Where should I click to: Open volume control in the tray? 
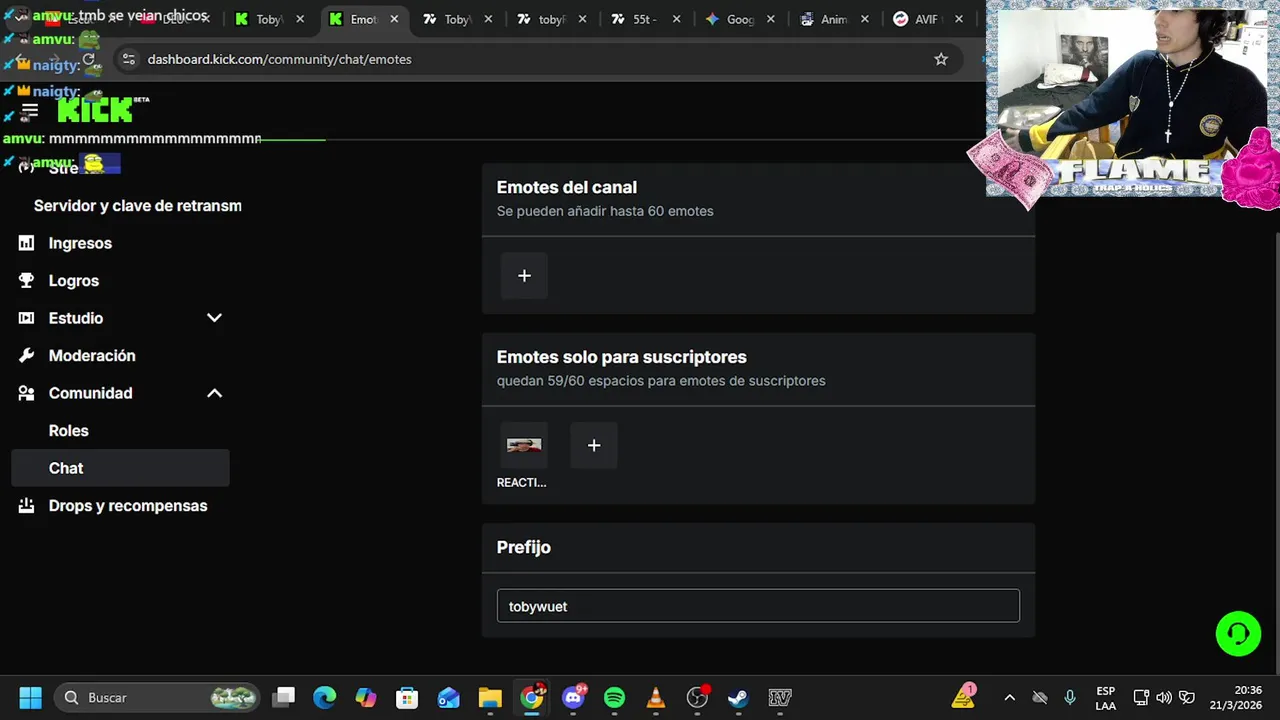click(x=1164, y=697)
